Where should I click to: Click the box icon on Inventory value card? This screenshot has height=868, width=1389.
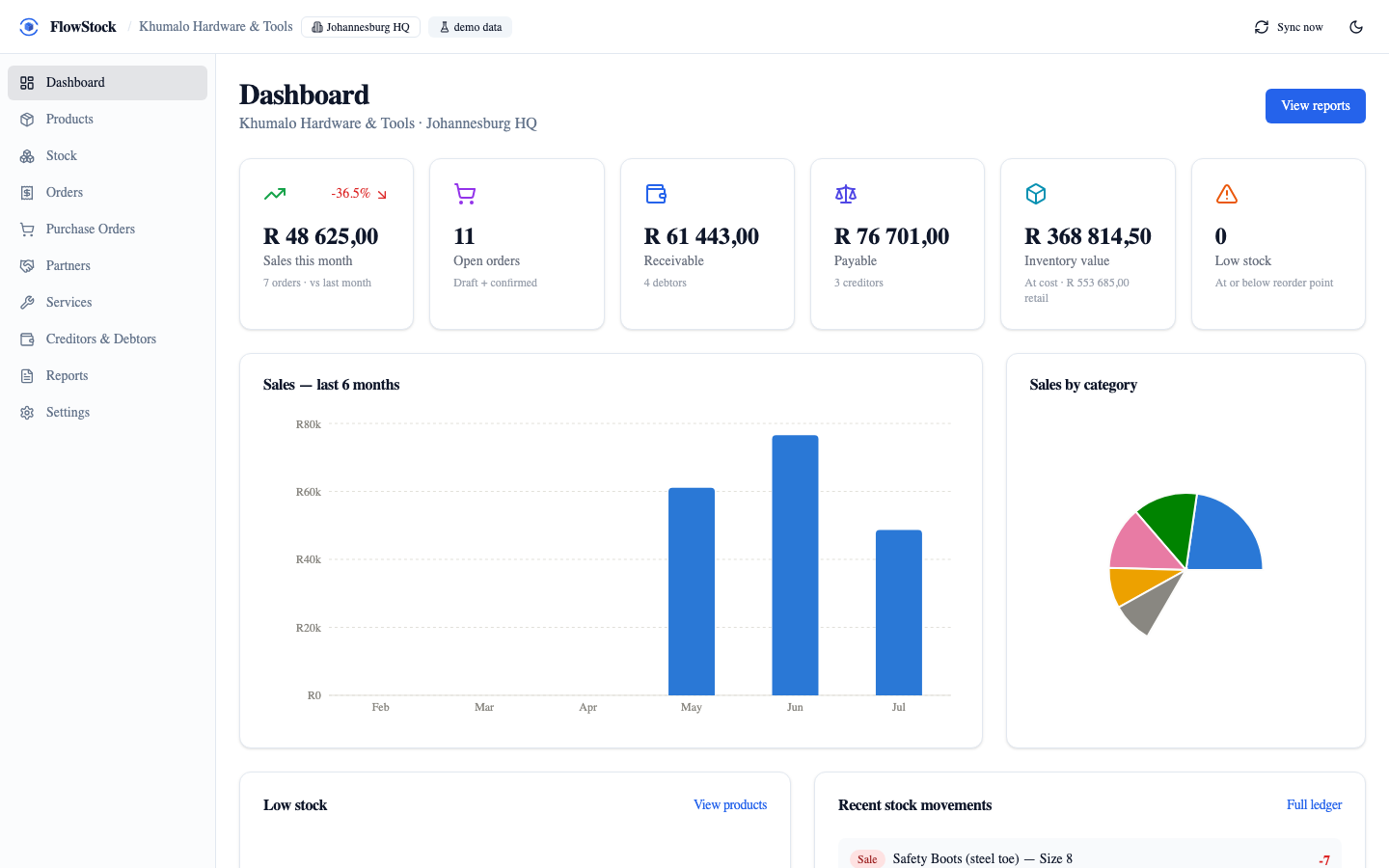pyautogui.click(x=1036, y=194)
